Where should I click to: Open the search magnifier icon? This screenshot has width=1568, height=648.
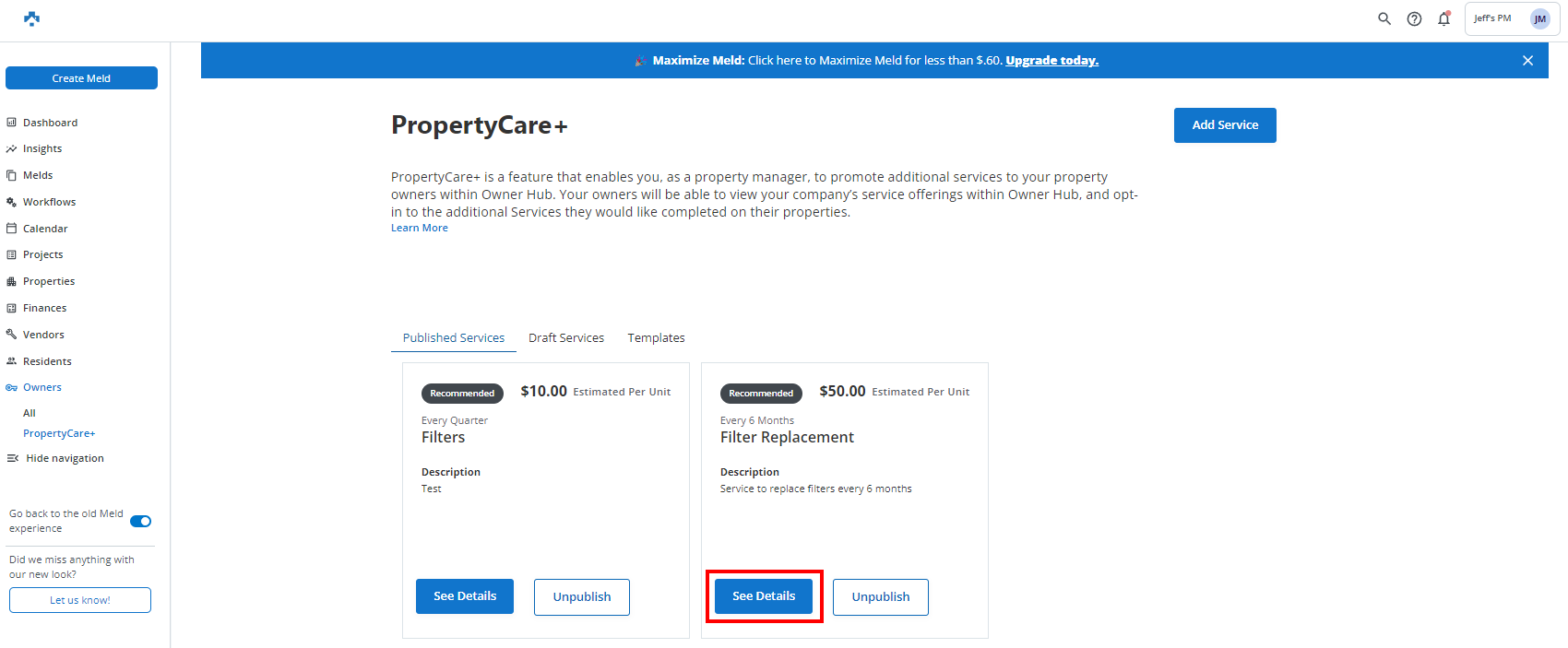1384,18
